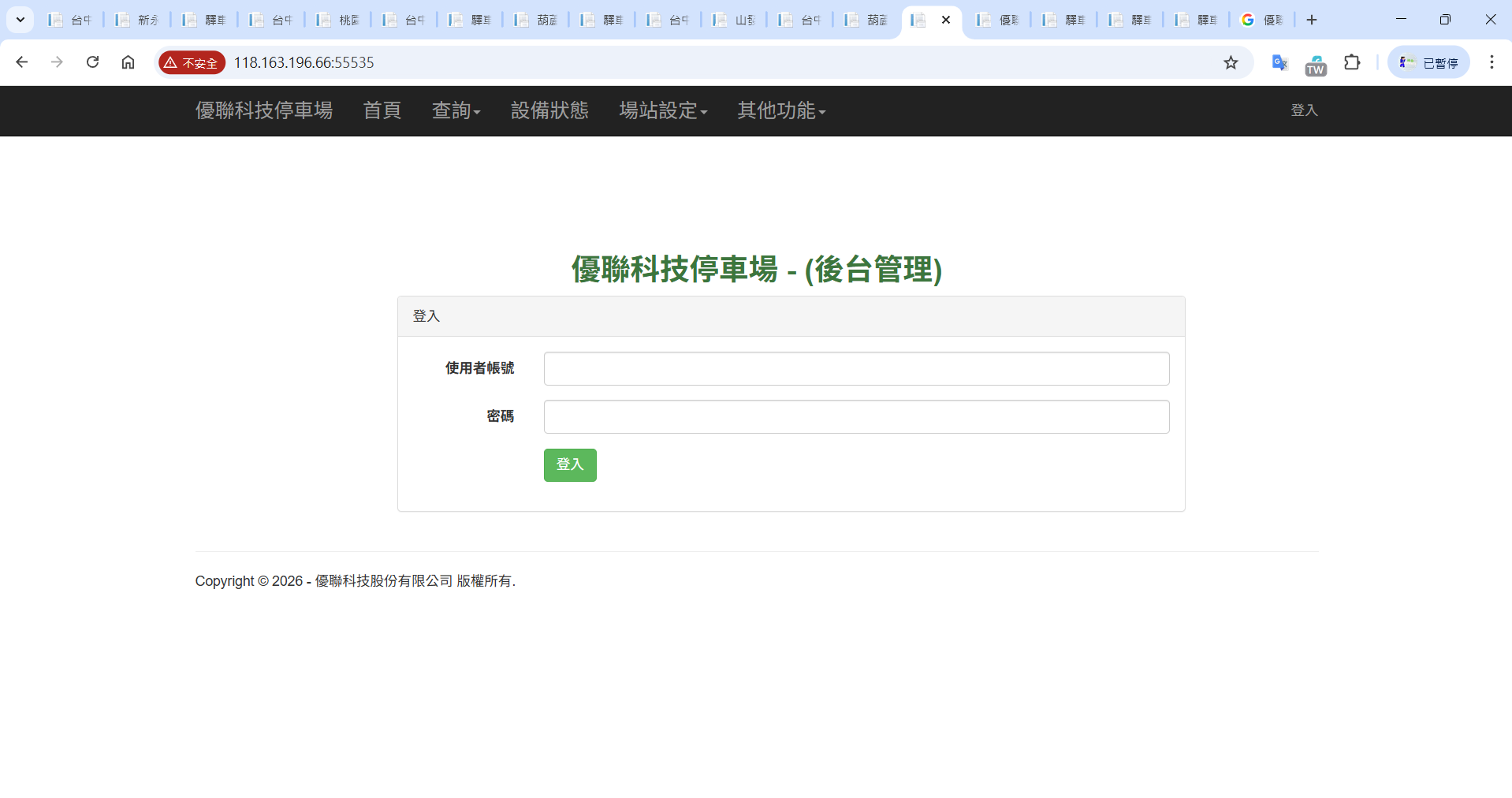Go back to the previous page
The width and height of the screenshot is (1512, 798).
point(22,62)
